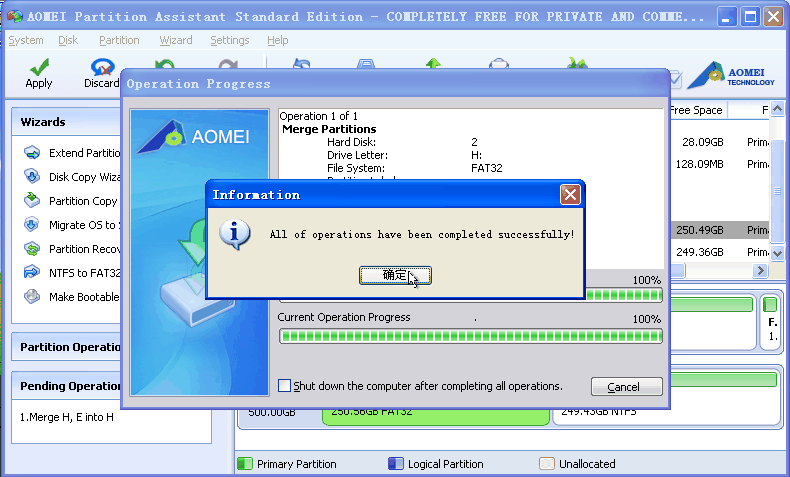The width and height of the screenshot is (790, 477).
Task: Click the Migrate OS wizard icon
Action: pos(32,225)
